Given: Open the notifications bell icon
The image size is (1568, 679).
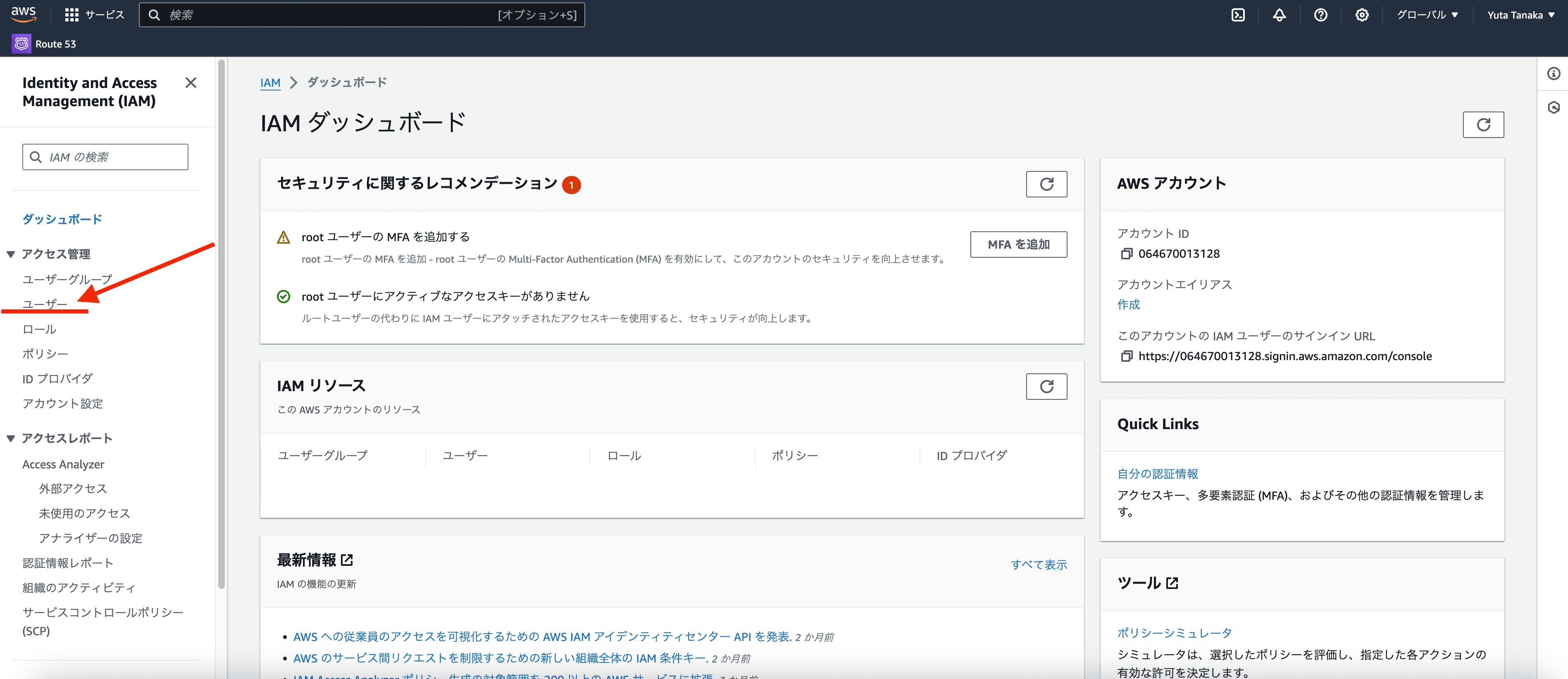Looking at the screenshot, I should [x=1279, y=14].
